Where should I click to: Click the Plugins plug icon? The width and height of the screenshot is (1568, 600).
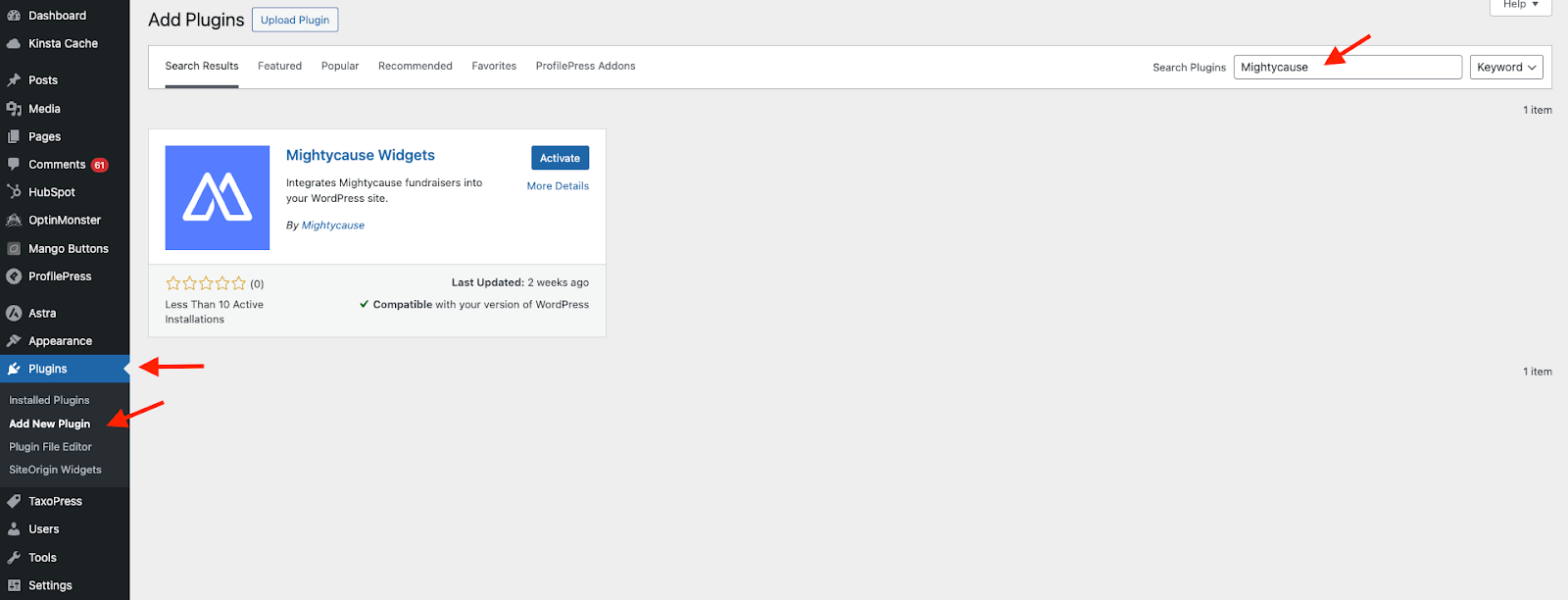[x=14, y=369]
